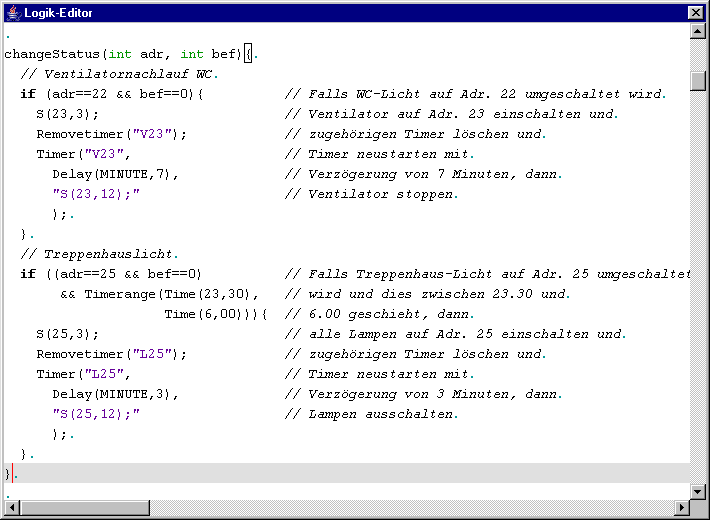
Task: Click the Delay(MINUTE,7) line
Action: click(x=115, y=174)
